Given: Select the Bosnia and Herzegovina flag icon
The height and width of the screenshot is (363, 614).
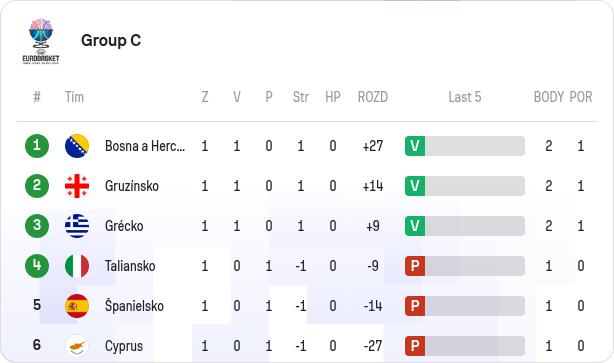Looking at the screenshot, I should (77, 146).
